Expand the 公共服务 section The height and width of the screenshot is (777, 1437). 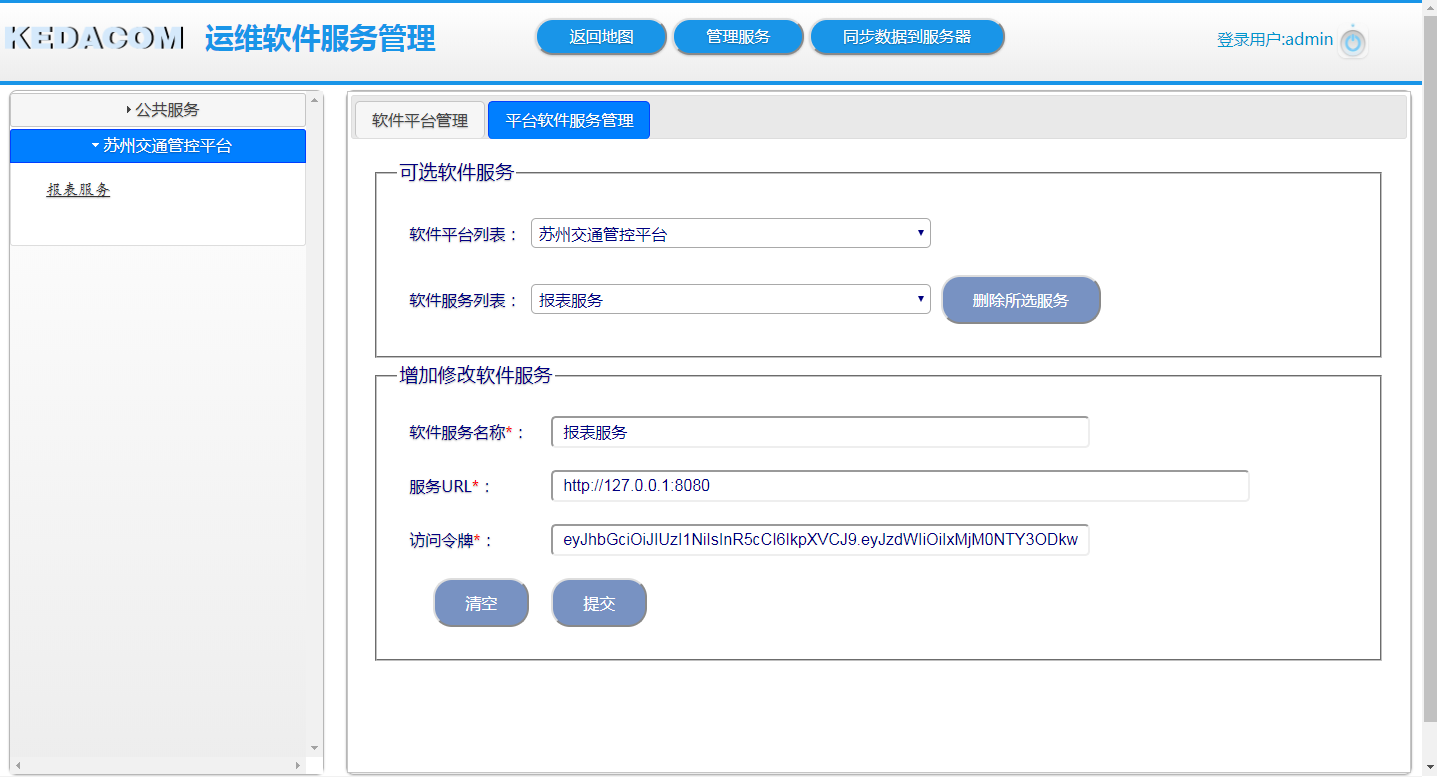[158, 110]
